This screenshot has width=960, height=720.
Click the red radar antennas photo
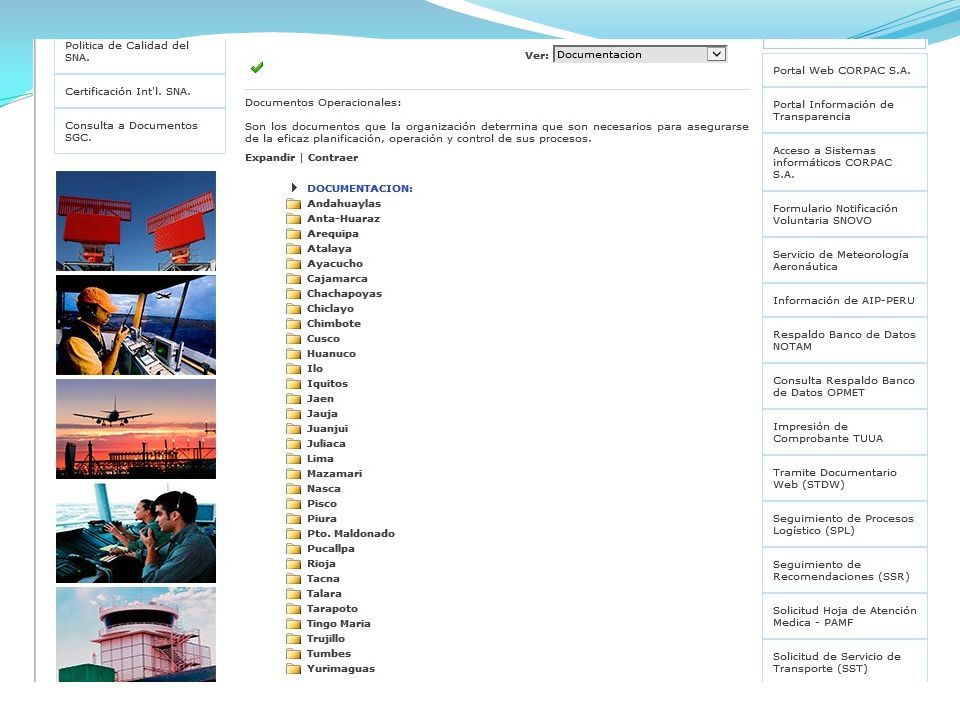[136, 221]
